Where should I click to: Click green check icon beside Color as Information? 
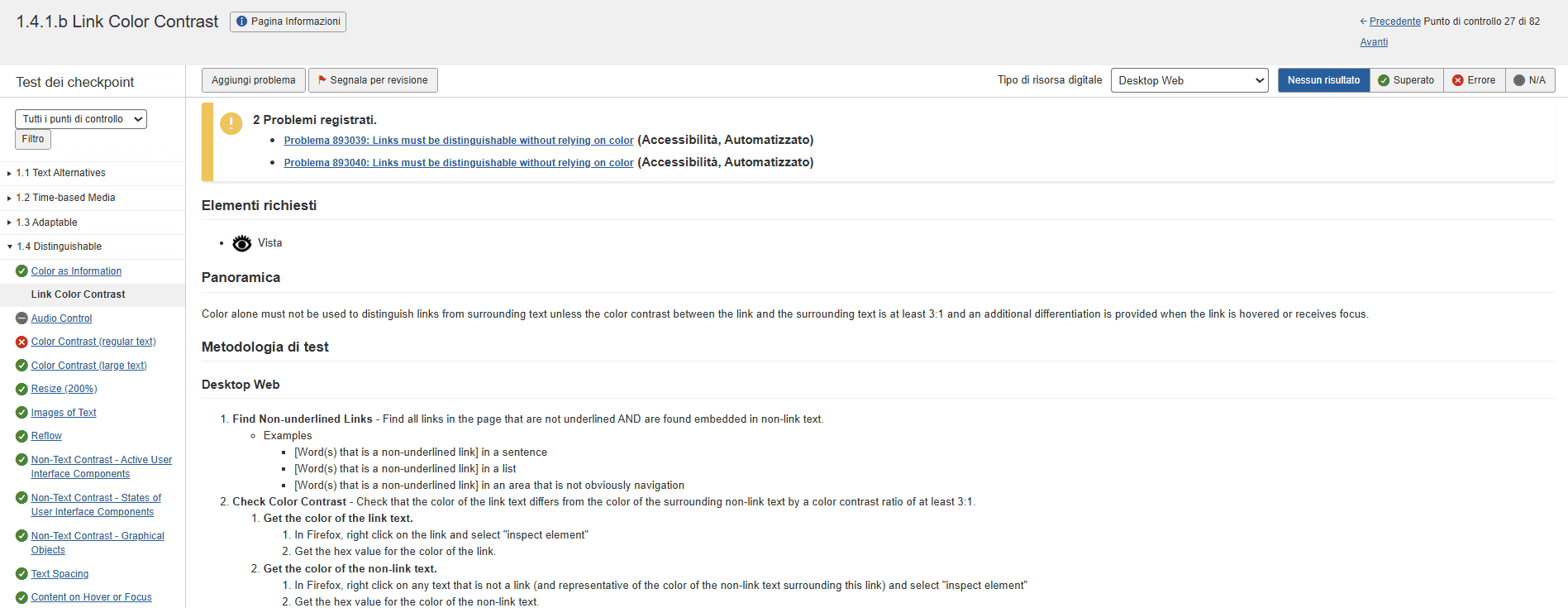[x=21, y=271]
